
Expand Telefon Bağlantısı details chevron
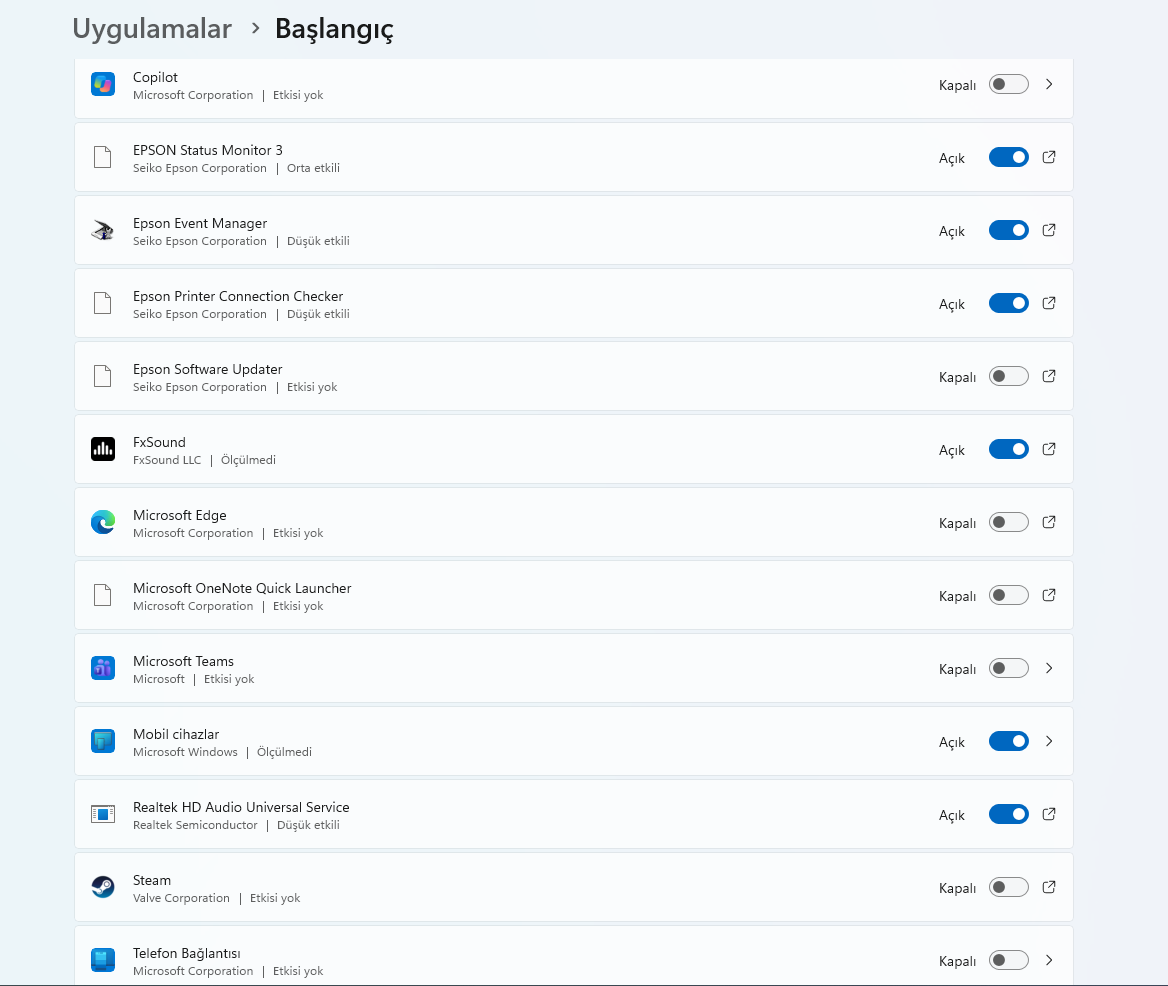tap(1049, 960)
